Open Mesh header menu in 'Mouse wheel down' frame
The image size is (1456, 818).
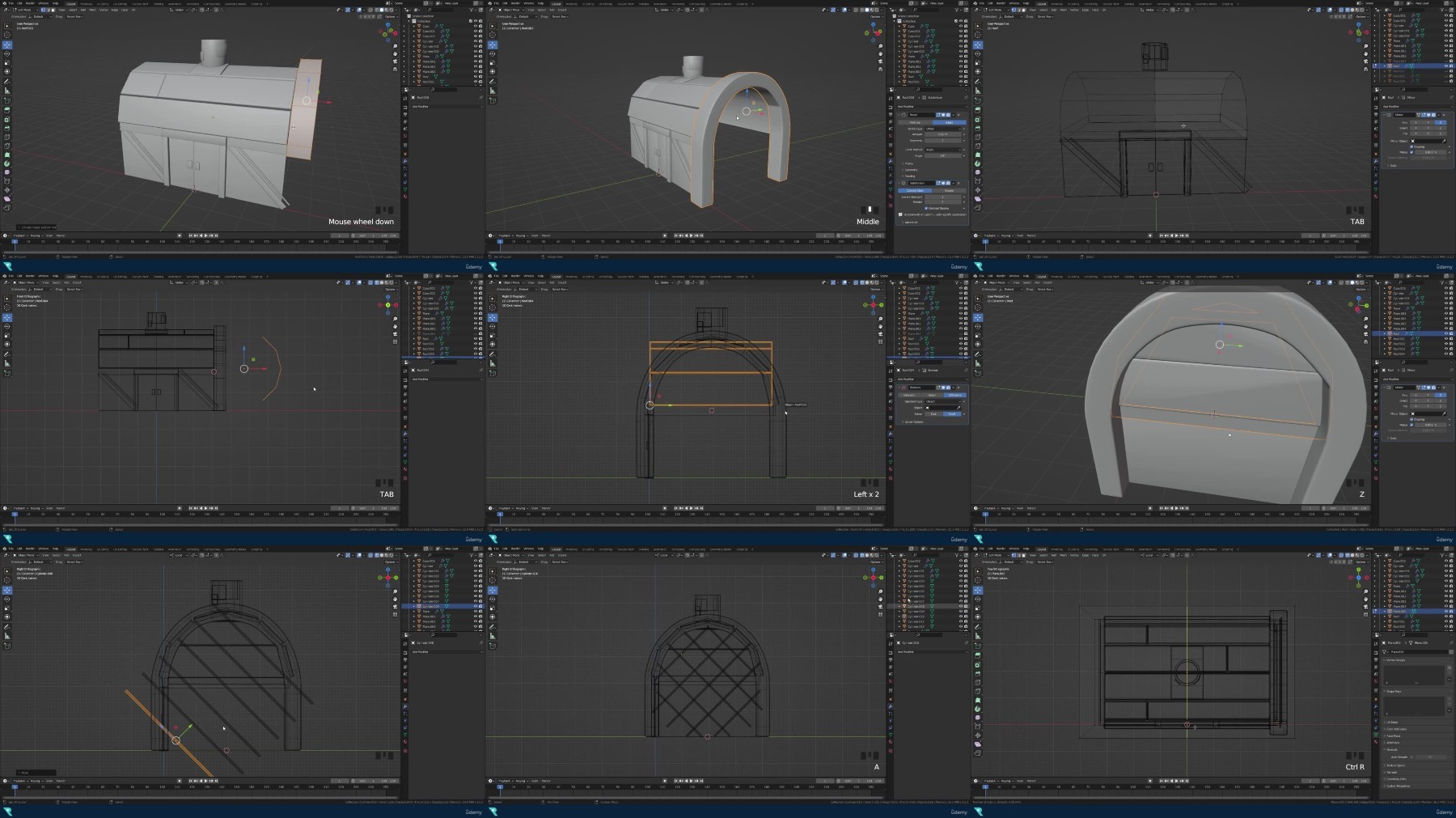[92, 10]
